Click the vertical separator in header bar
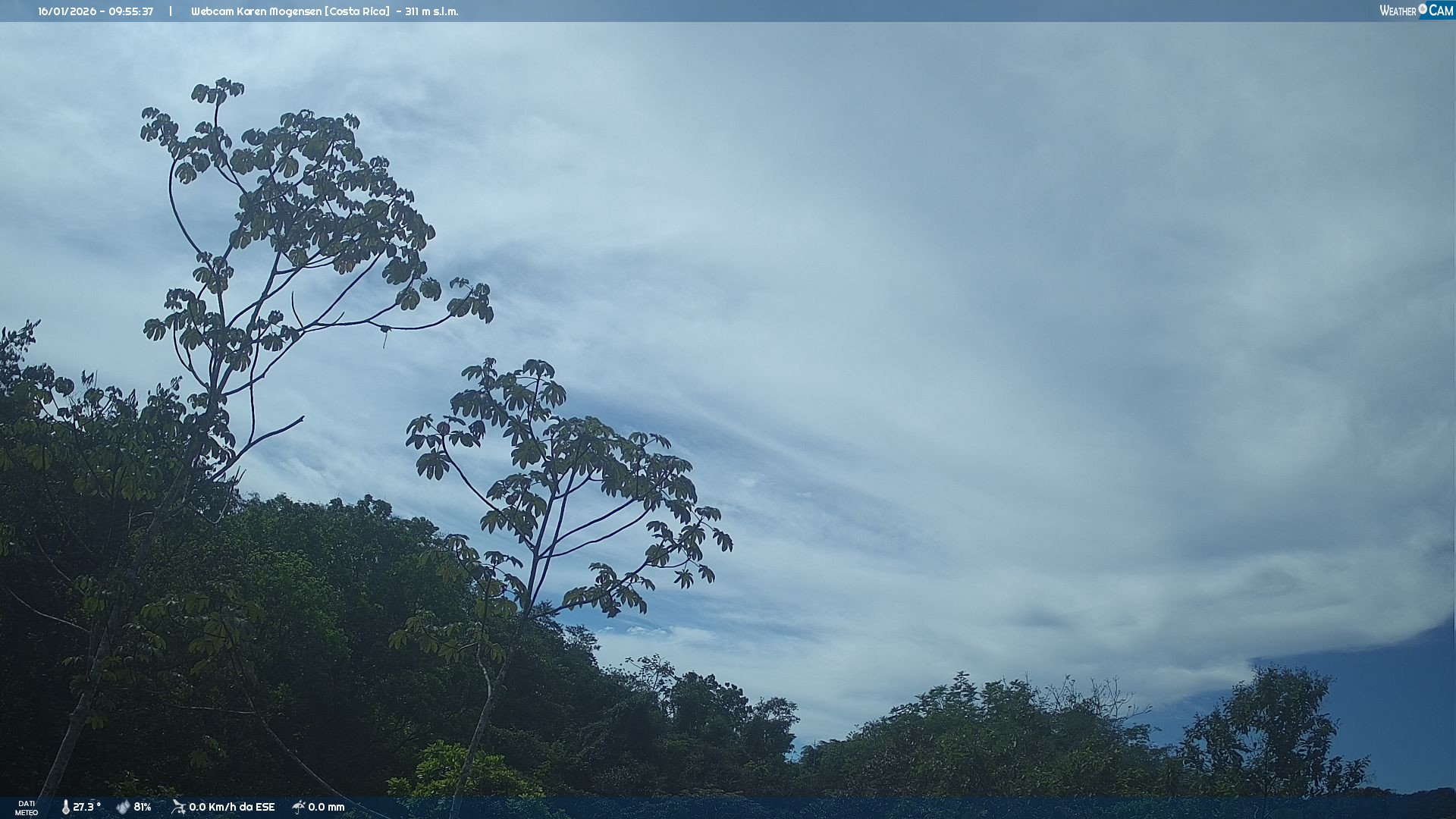Screen dimensions: 1456x819 [171, 11]
